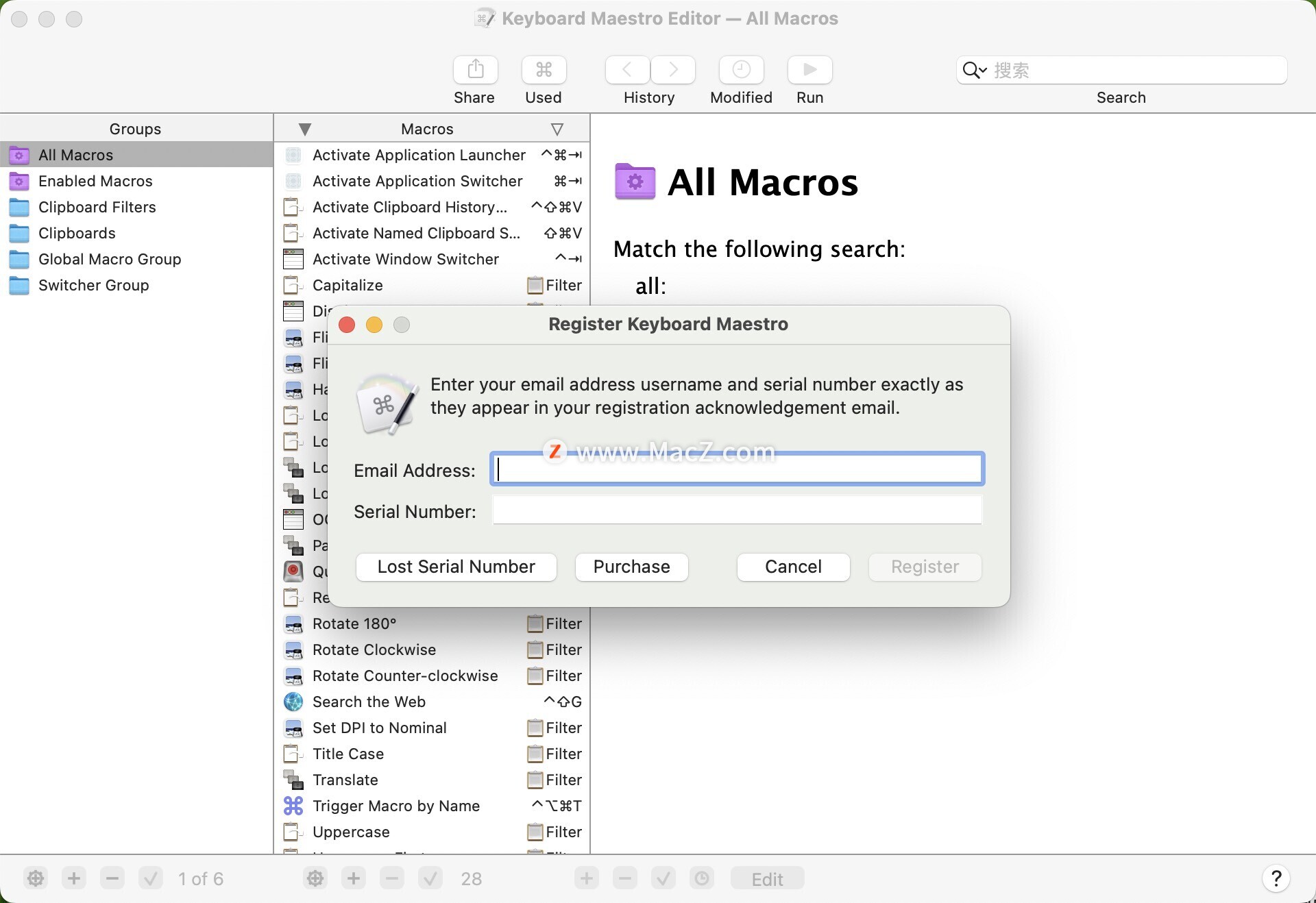Minimize the Register dialog with the yellow button
This screenshot has height=903, width=1316.
click(374, 325)
